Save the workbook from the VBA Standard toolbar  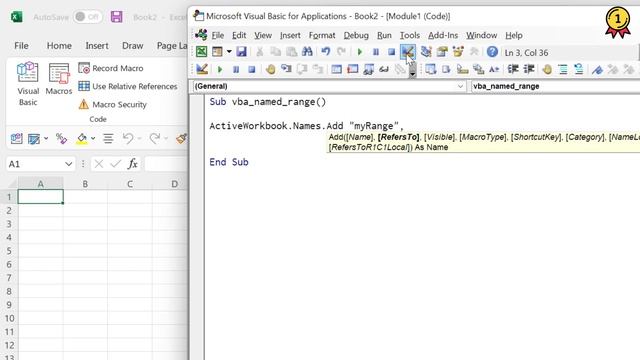click(241, 52)
